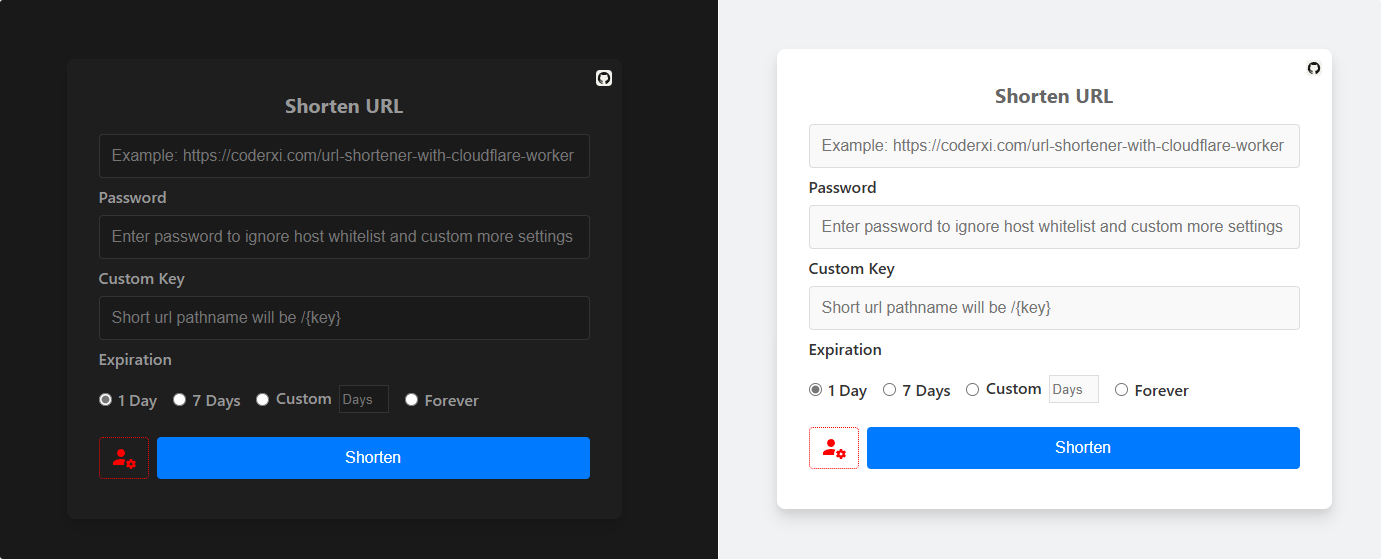Click the Custom Key field in light card
Screen dimensions: 1381x559
coord(1054,308)
